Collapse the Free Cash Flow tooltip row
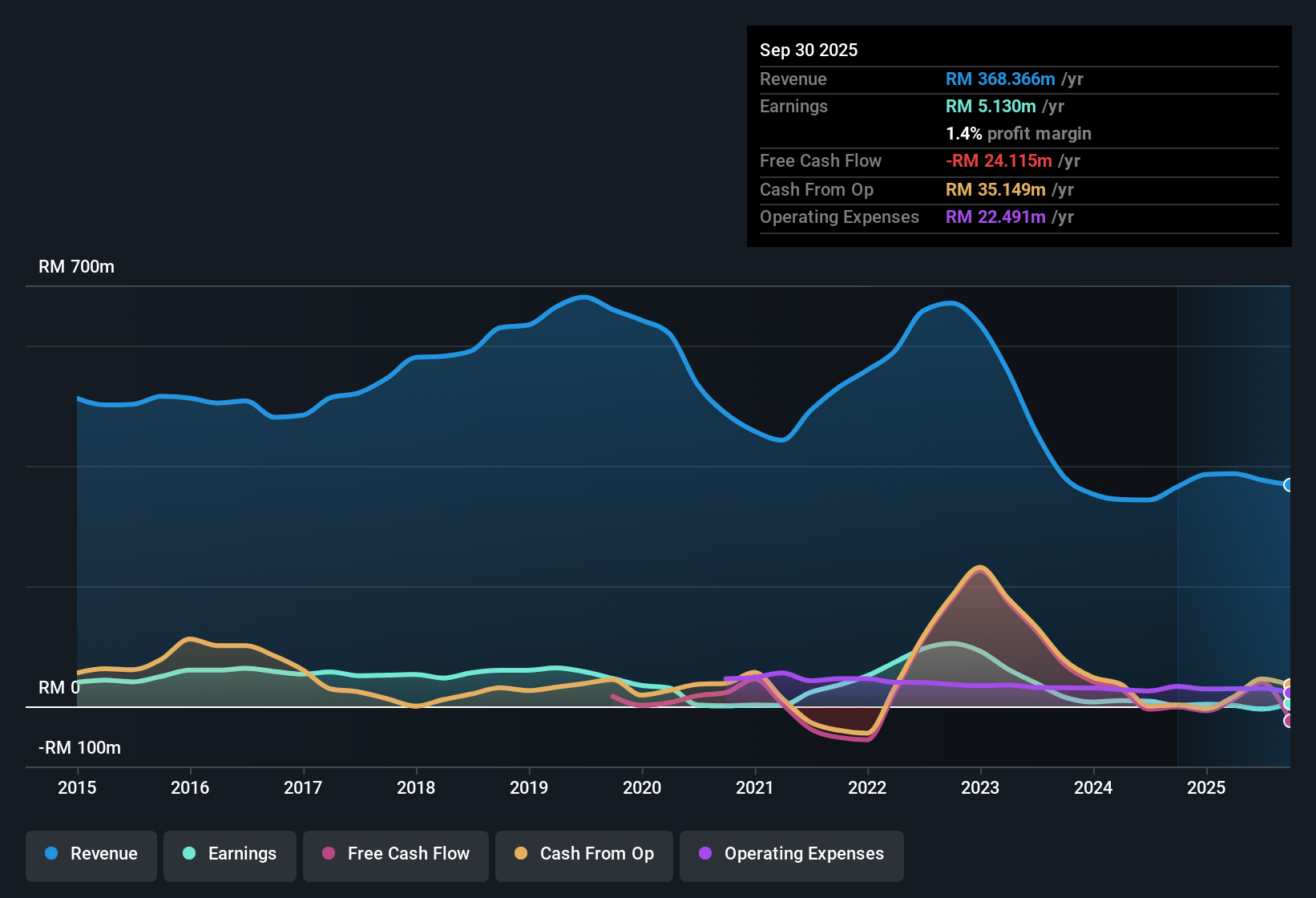1316x898 pixels. point(821,161)
